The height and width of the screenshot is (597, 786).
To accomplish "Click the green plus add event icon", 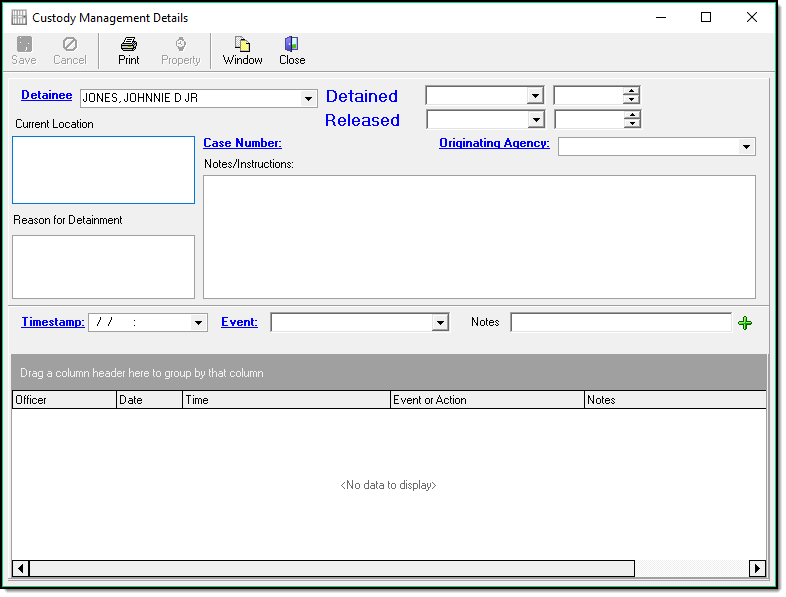I will pos(744,322).
